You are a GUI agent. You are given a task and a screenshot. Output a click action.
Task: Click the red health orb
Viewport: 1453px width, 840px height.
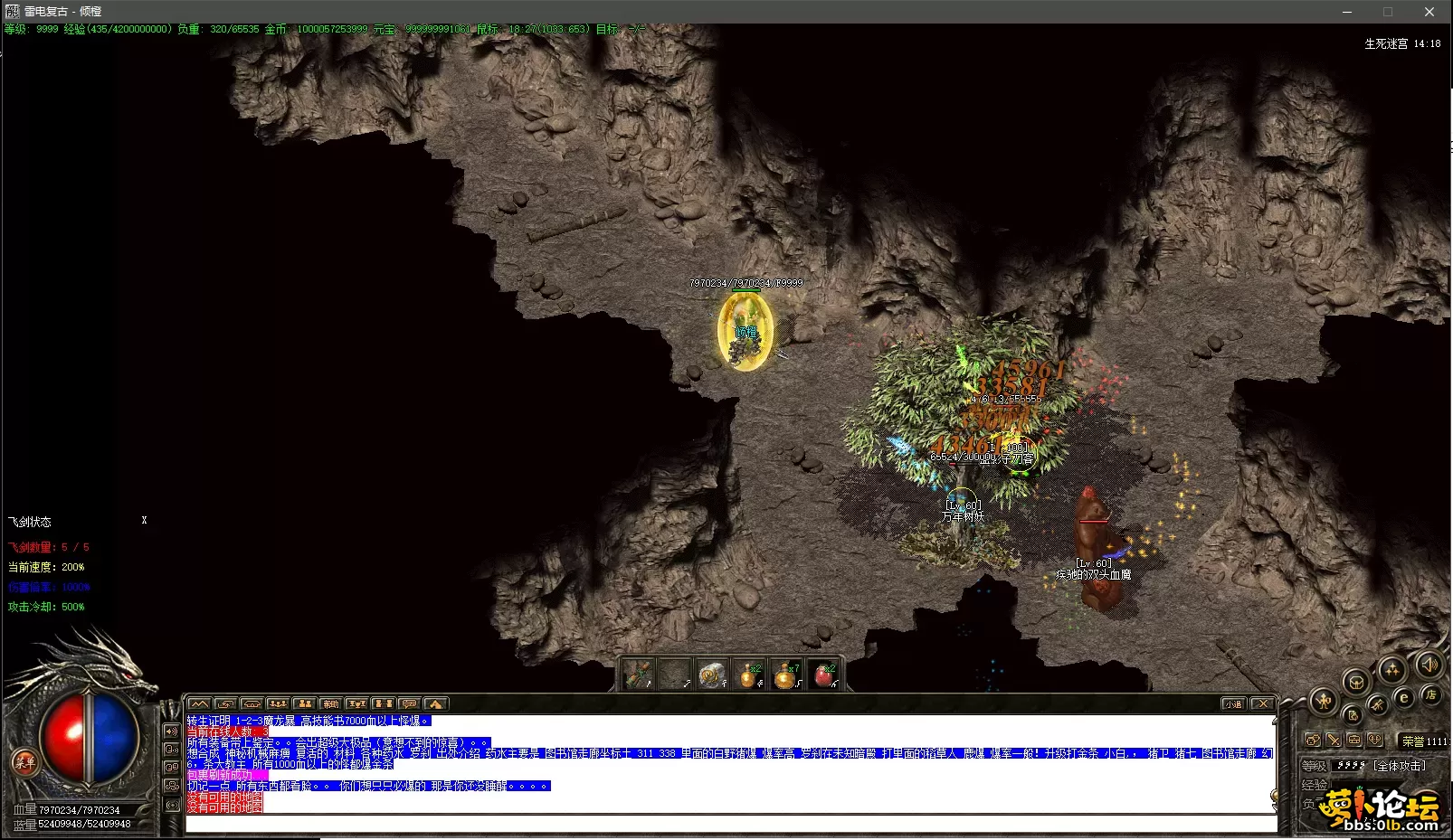[63, 739]
